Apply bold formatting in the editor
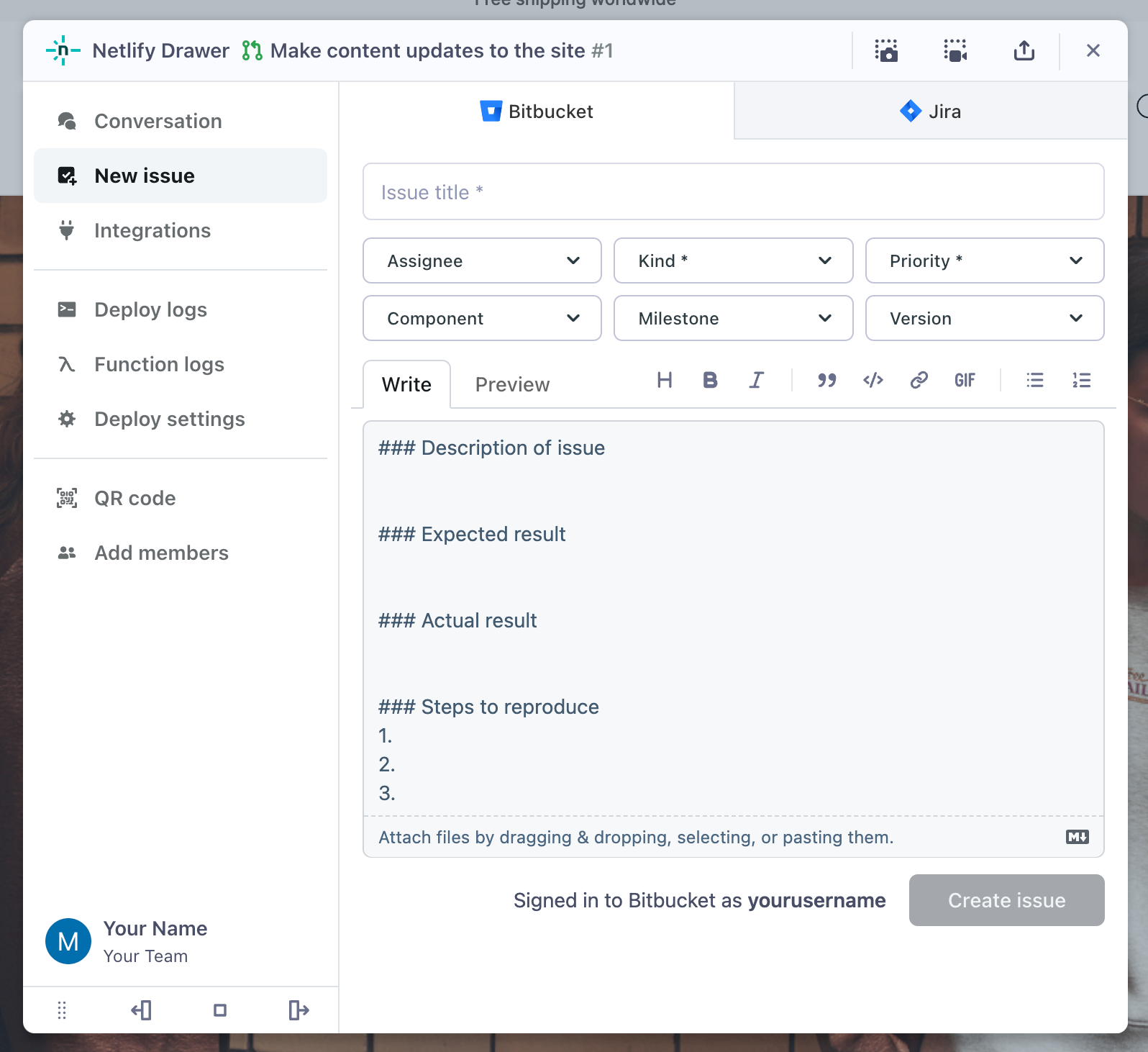The height and width of the screenshot is (1052, 1148). (x=710, y=380)
